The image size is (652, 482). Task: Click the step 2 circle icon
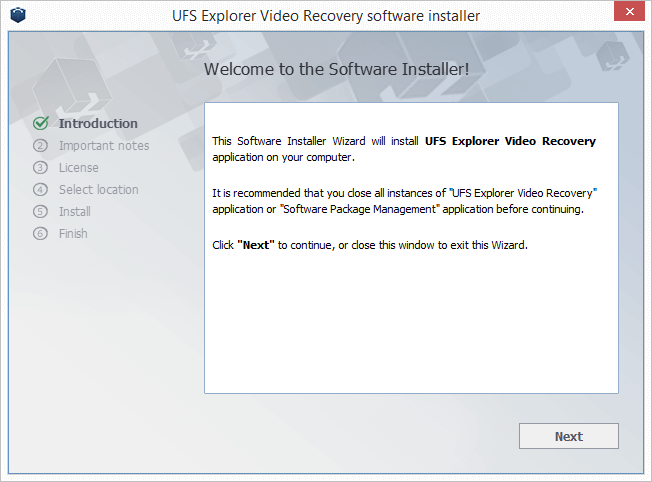pyautogui.click(x=41, y=146)
